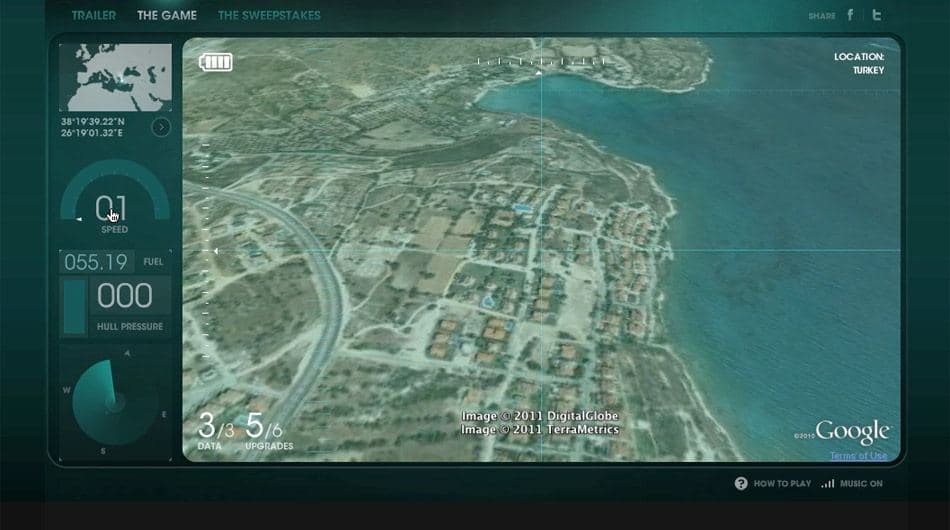The image size is (950, 530).
Task: Click the fuel readout 055.19
Action: pos(96,262)
